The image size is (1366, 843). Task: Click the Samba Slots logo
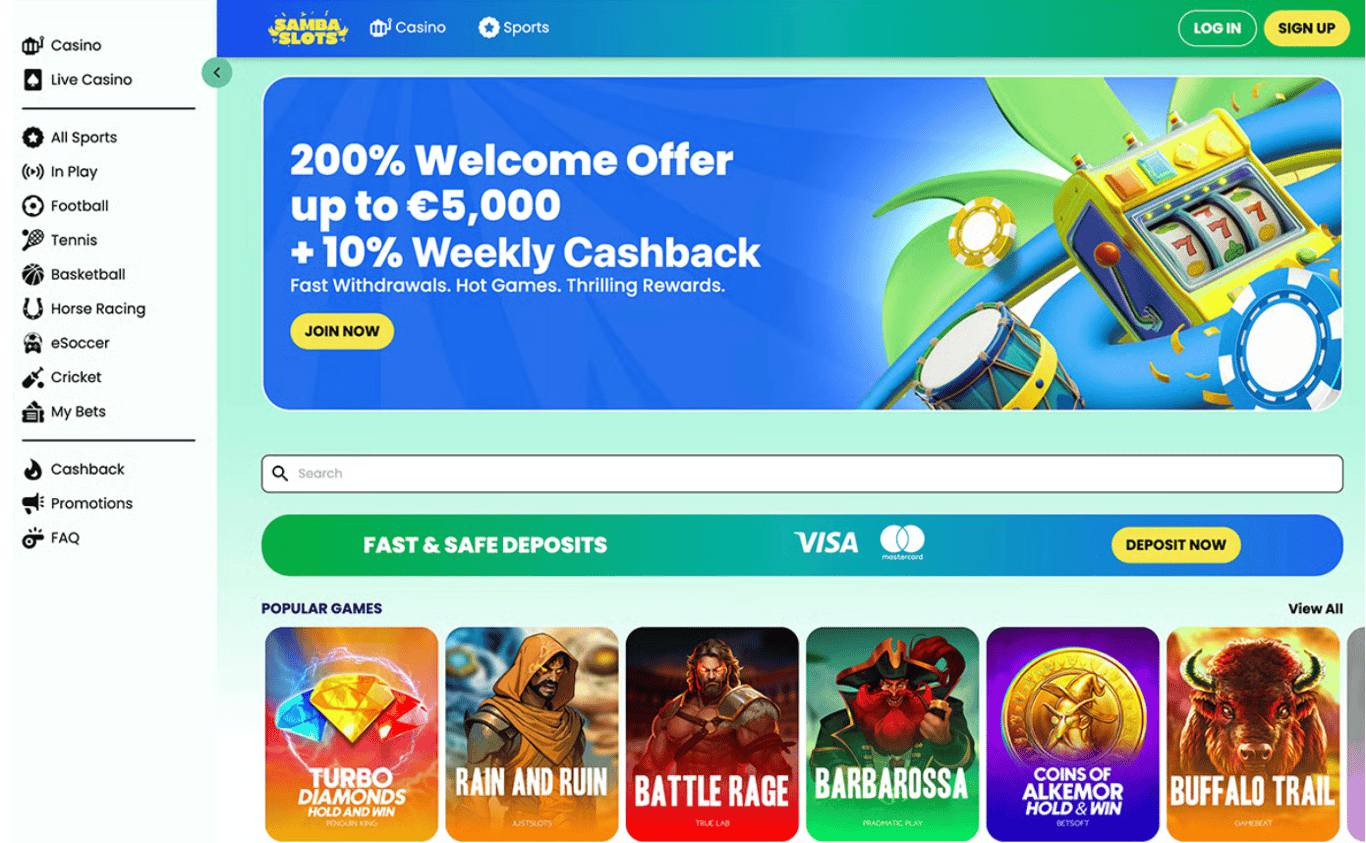click(308, 28)
